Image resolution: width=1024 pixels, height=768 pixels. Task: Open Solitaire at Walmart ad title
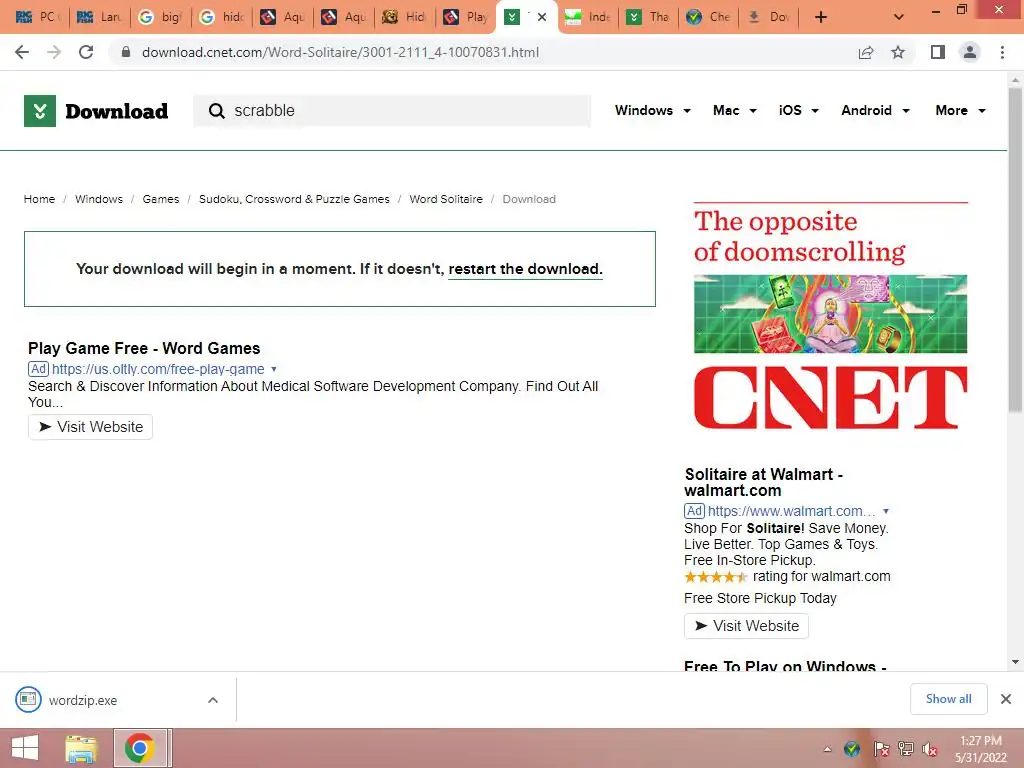point(763,482)
